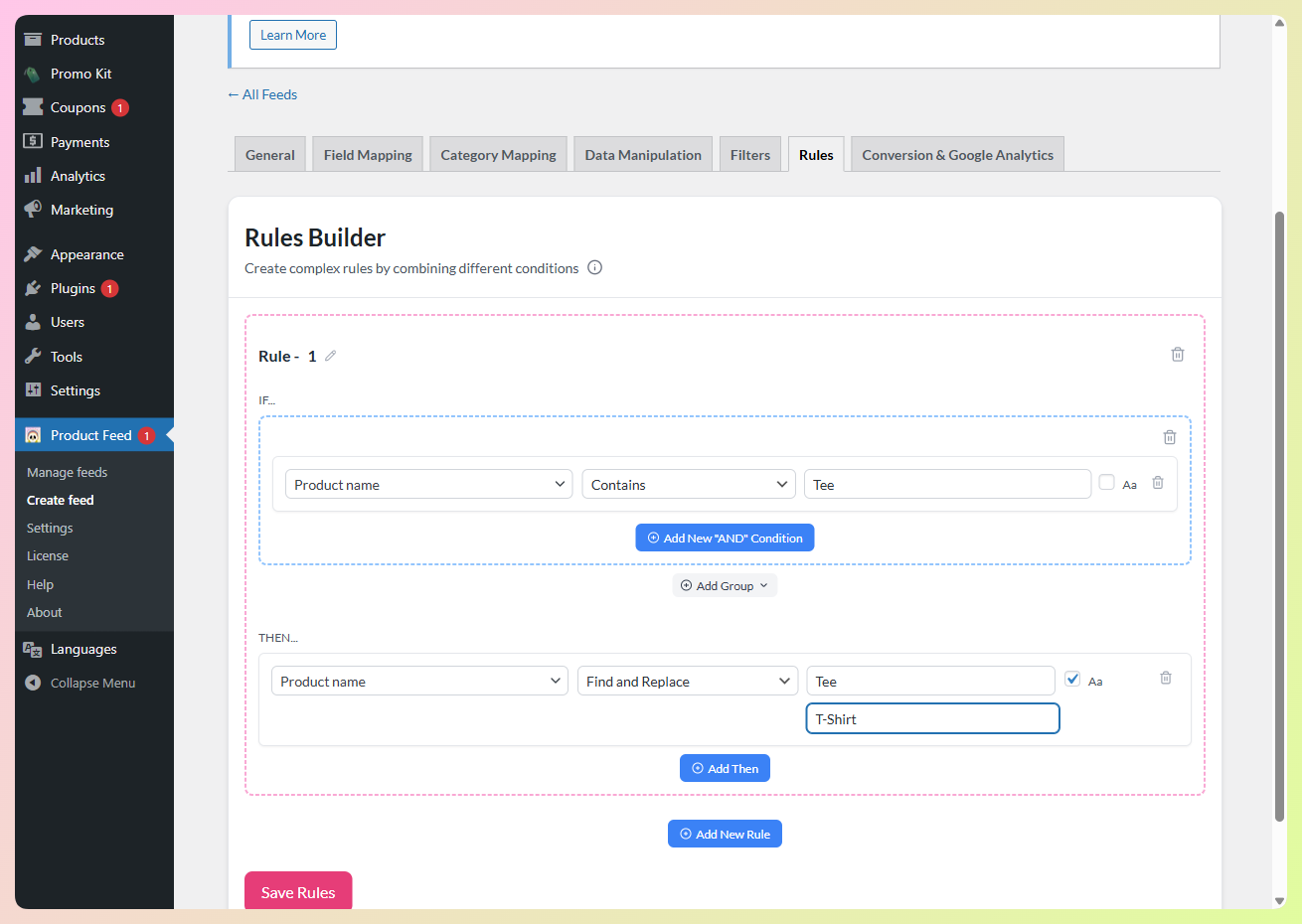Open the Contains operator dropdown
Screen dimensions: 1302x924
point(688,484)
